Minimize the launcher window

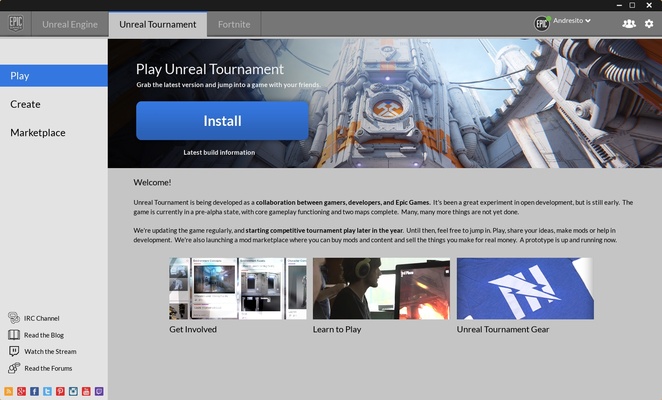point(619,5)
